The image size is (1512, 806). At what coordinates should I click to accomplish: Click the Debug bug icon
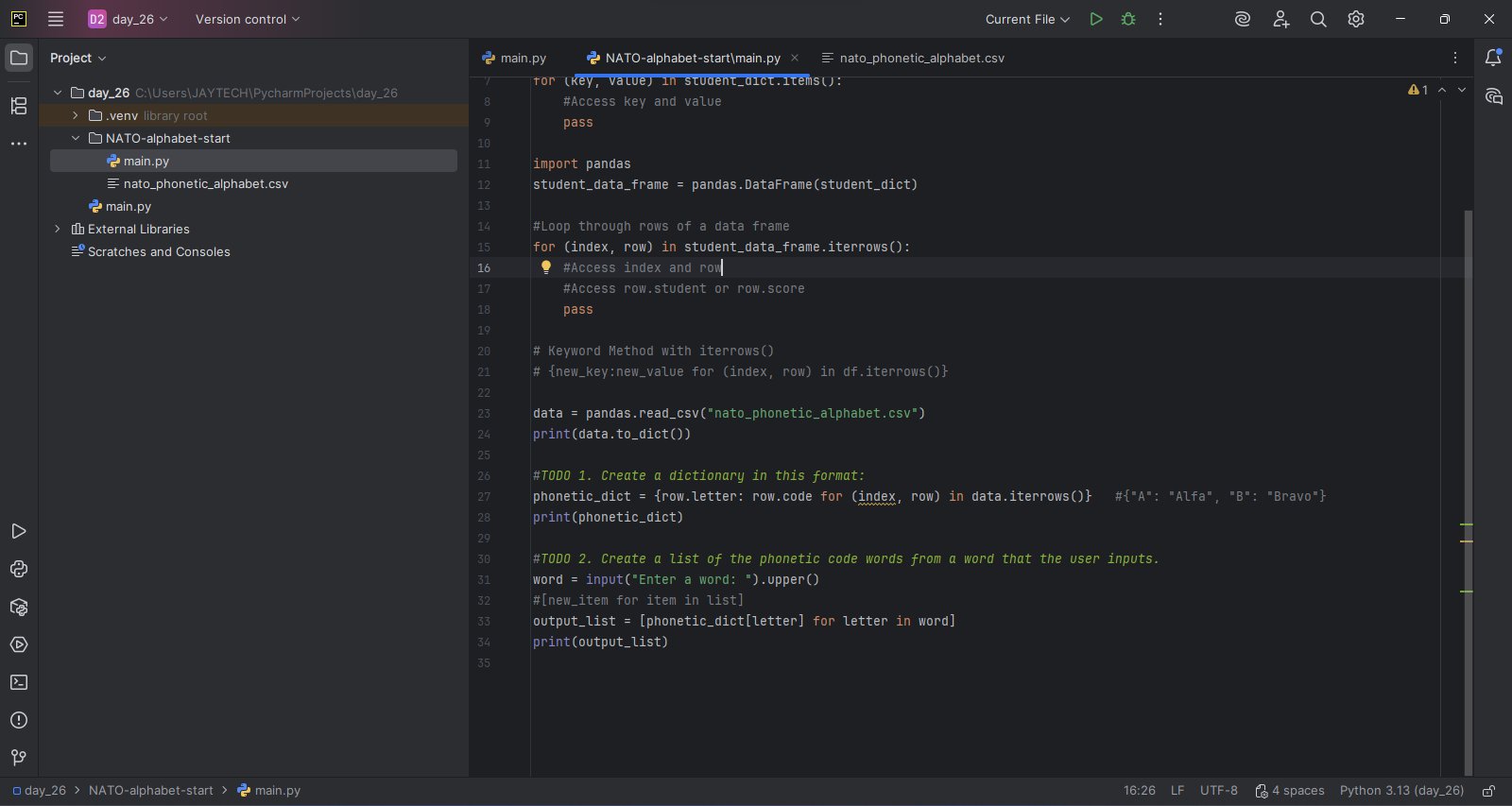[1127, 19]
